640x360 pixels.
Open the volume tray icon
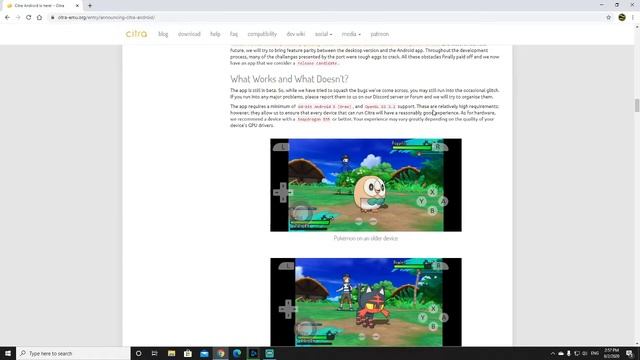pyautogui.click(x=584, y=353)
